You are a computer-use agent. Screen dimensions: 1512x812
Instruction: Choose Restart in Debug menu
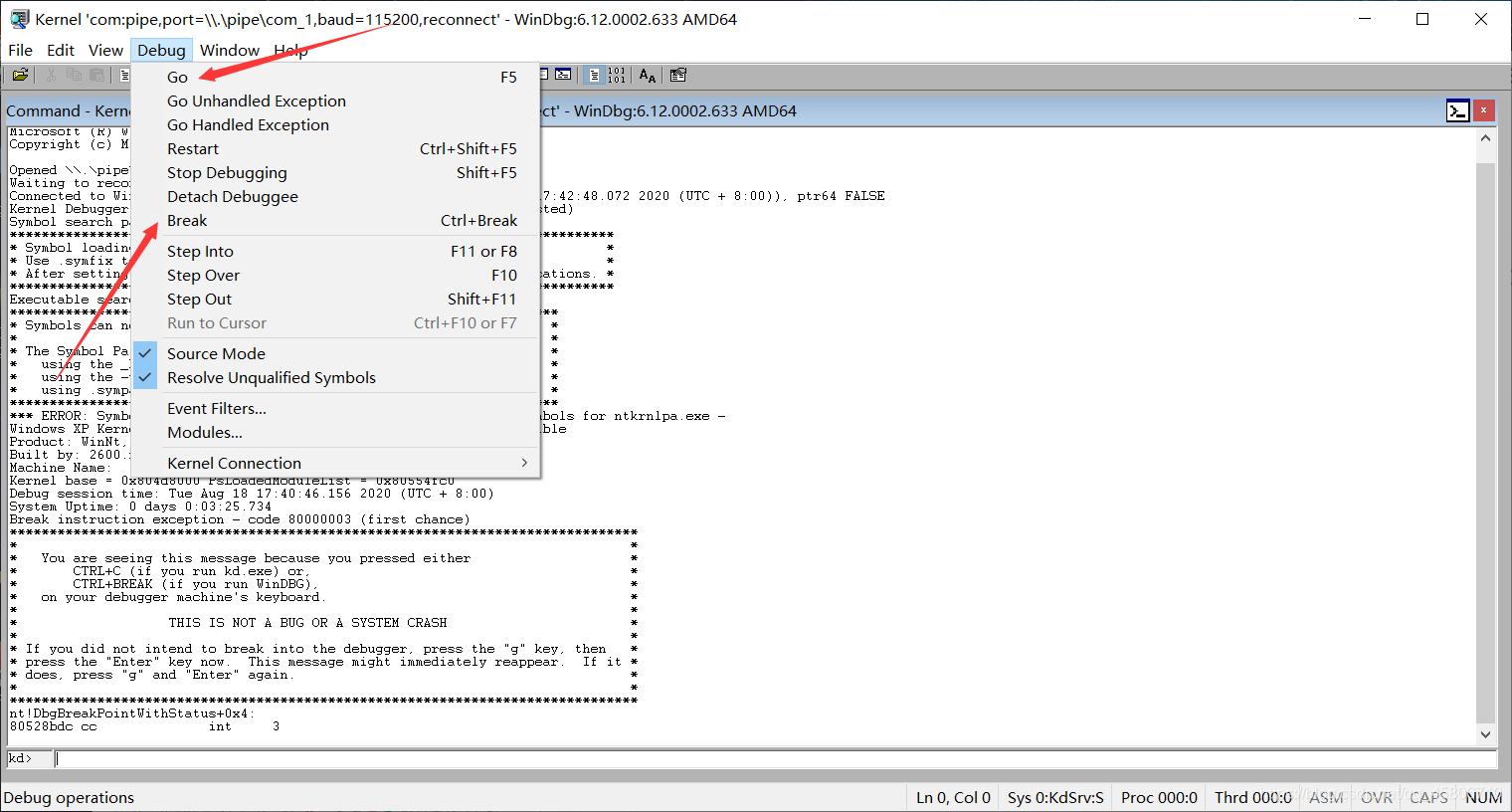pos(335,148)
